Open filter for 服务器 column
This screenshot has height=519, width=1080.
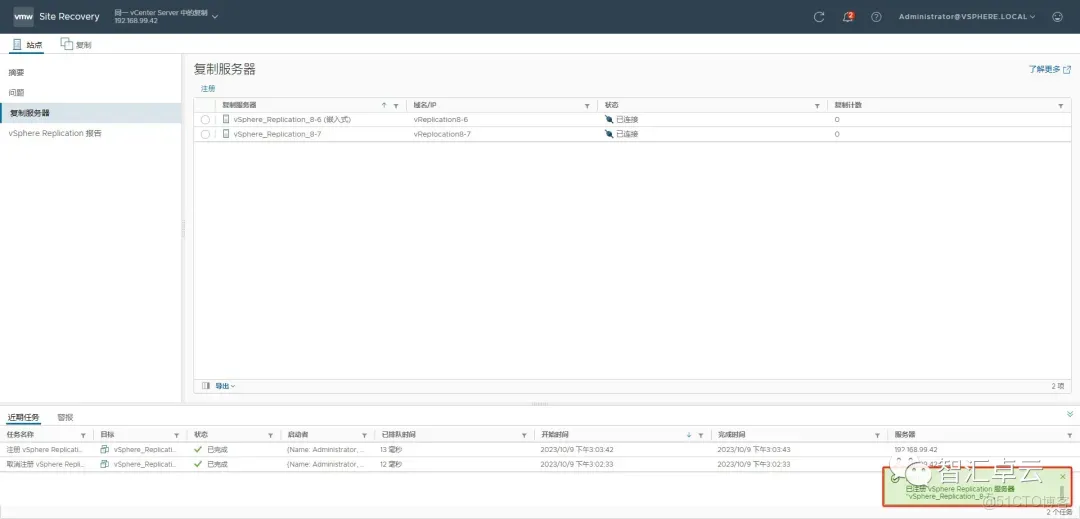pyautogui.click(x=1069, y=436)
